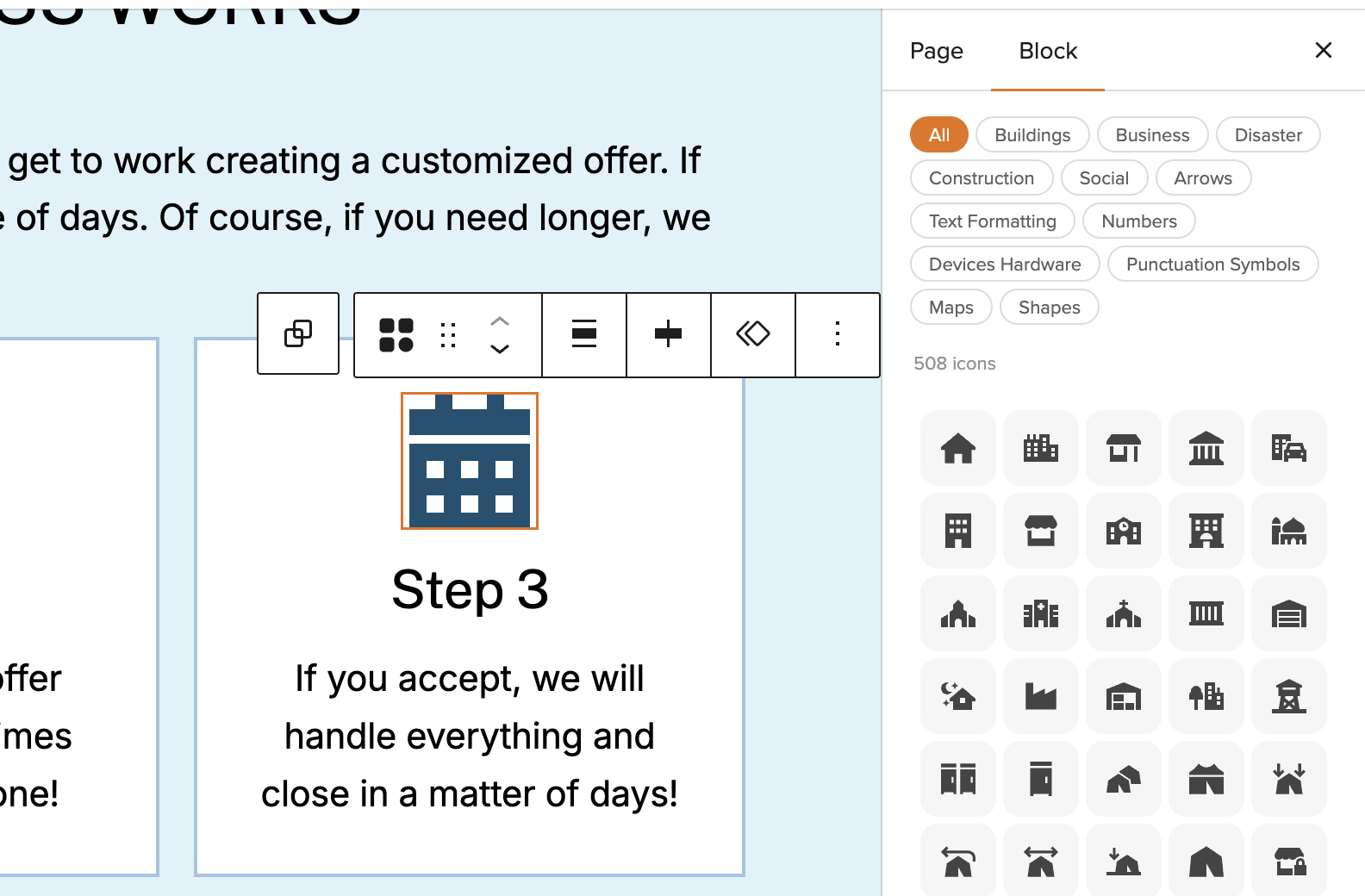Screen dimensions: 1365x896
Task: Filter icons by Text Formatting
Action: point(992,221)
